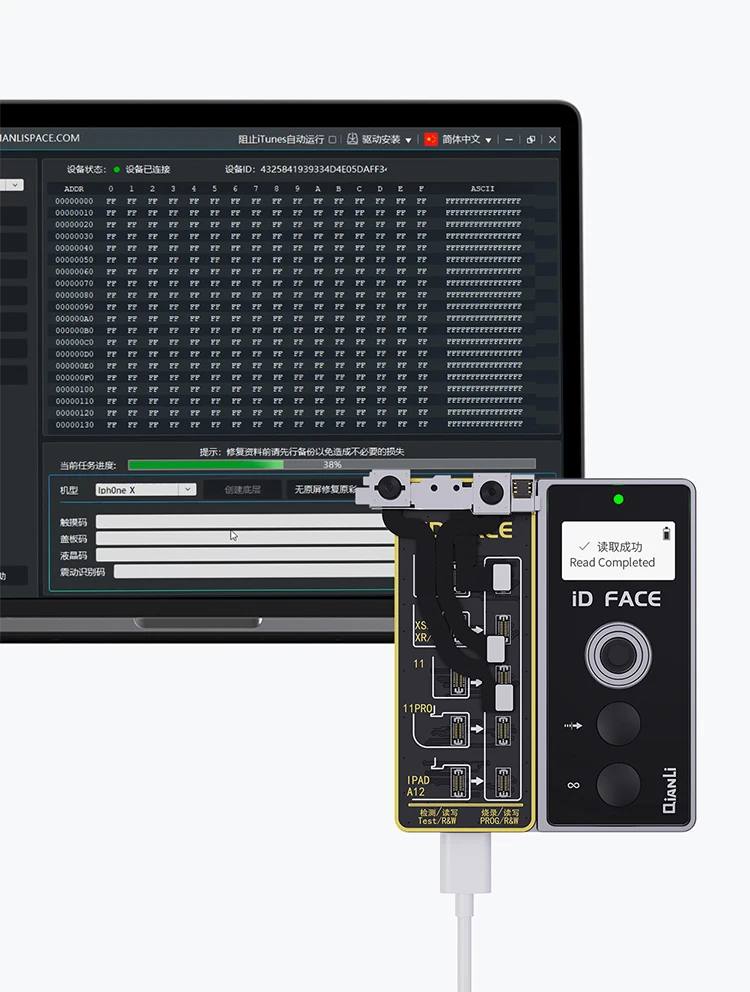Click the 驱动安装 driver install icon

353,139
